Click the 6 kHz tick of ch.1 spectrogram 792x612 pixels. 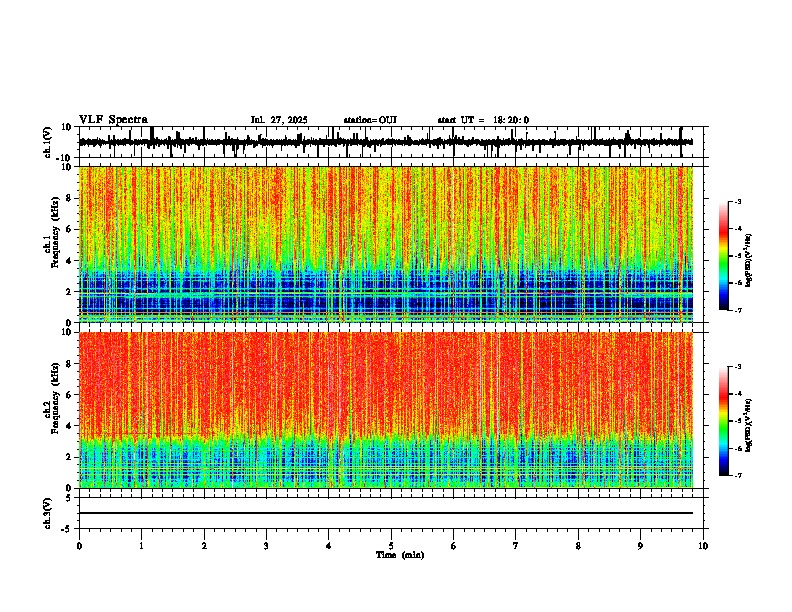[x=71, y=229]
